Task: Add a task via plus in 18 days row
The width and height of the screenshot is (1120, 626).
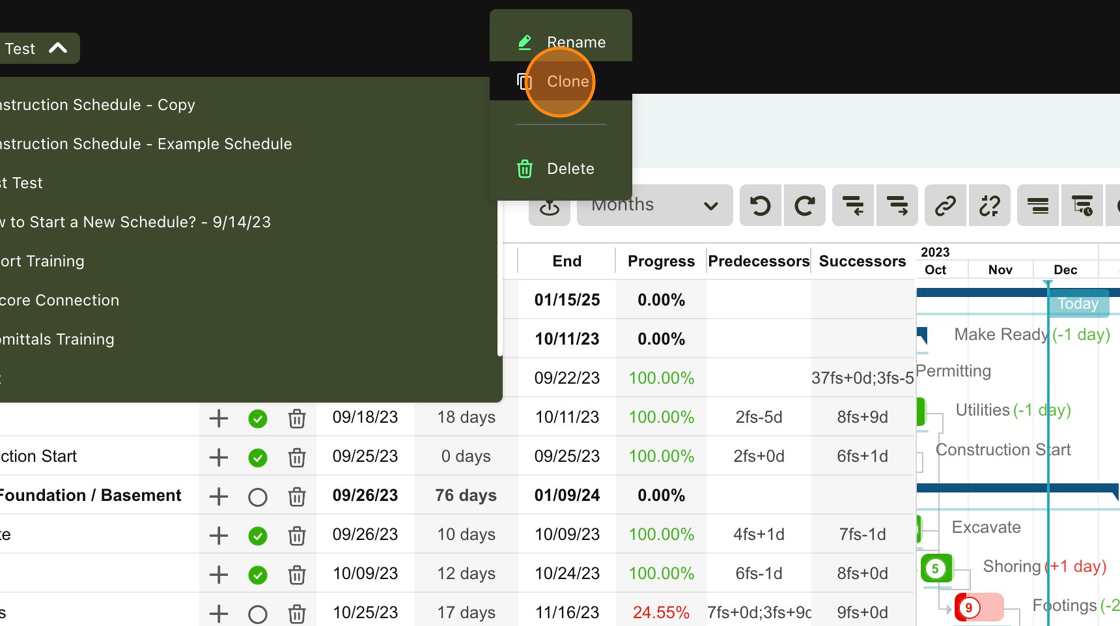Action: [x=219, y=418]
